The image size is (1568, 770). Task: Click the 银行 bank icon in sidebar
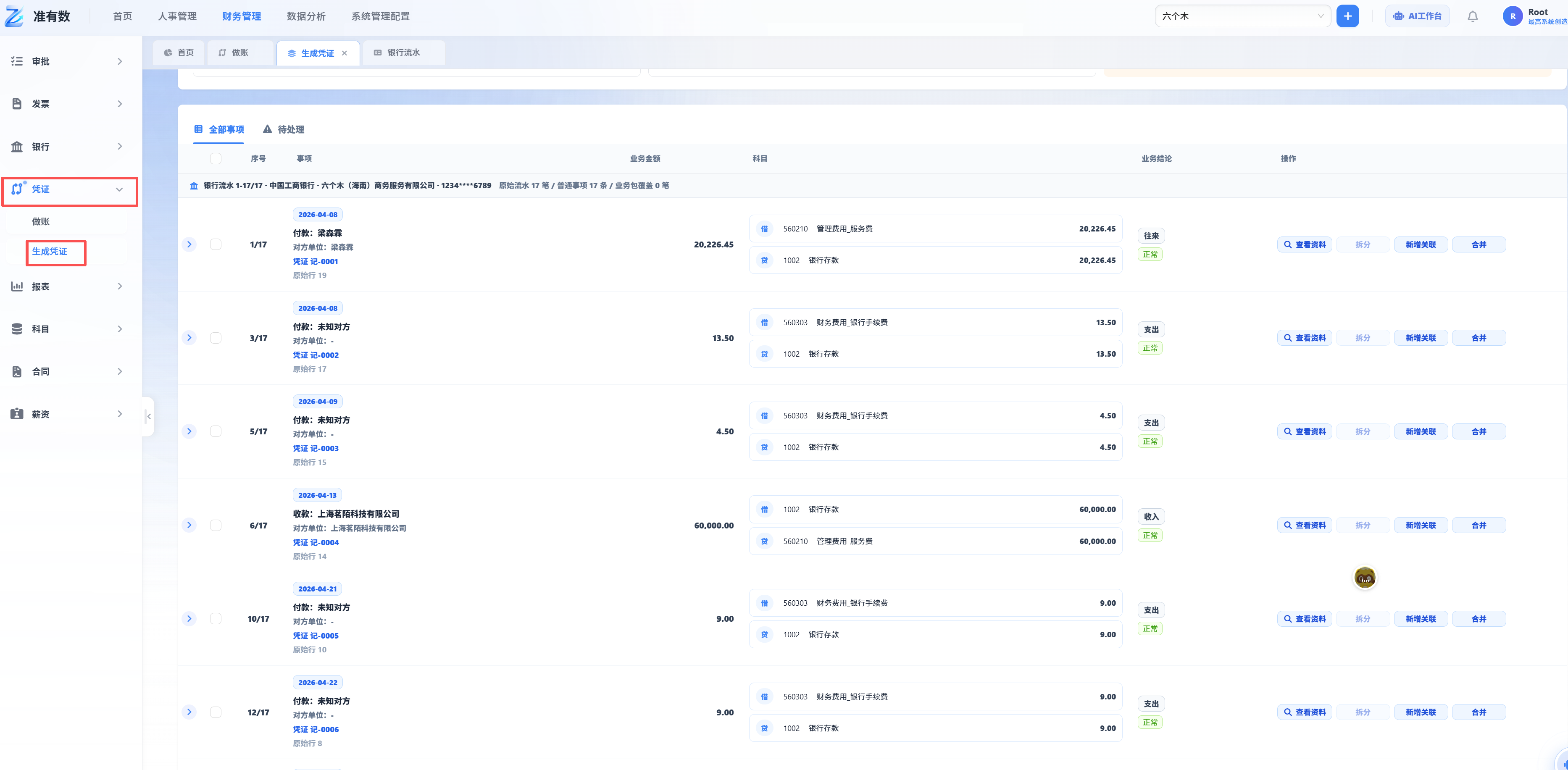pyautogui.click(x=17, y=147)
